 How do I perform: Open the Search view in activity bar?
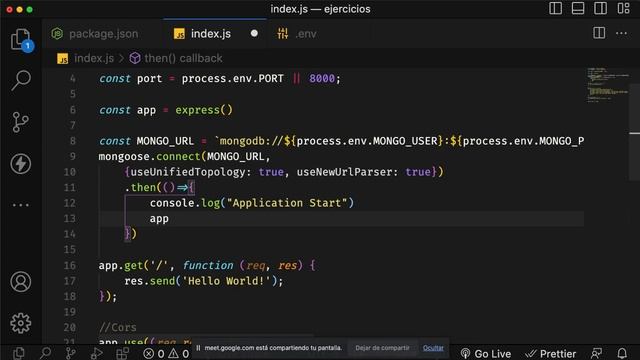pyautogui.click(x=20, y=80)
